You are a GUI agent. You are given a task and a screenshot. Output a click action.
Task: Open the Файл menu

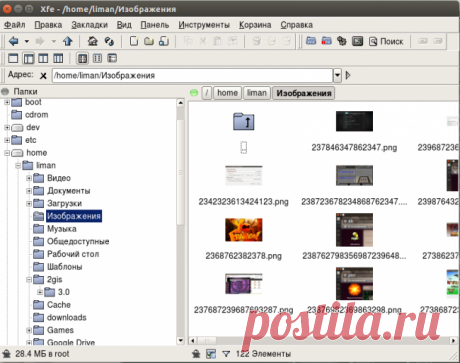[15, 25]
